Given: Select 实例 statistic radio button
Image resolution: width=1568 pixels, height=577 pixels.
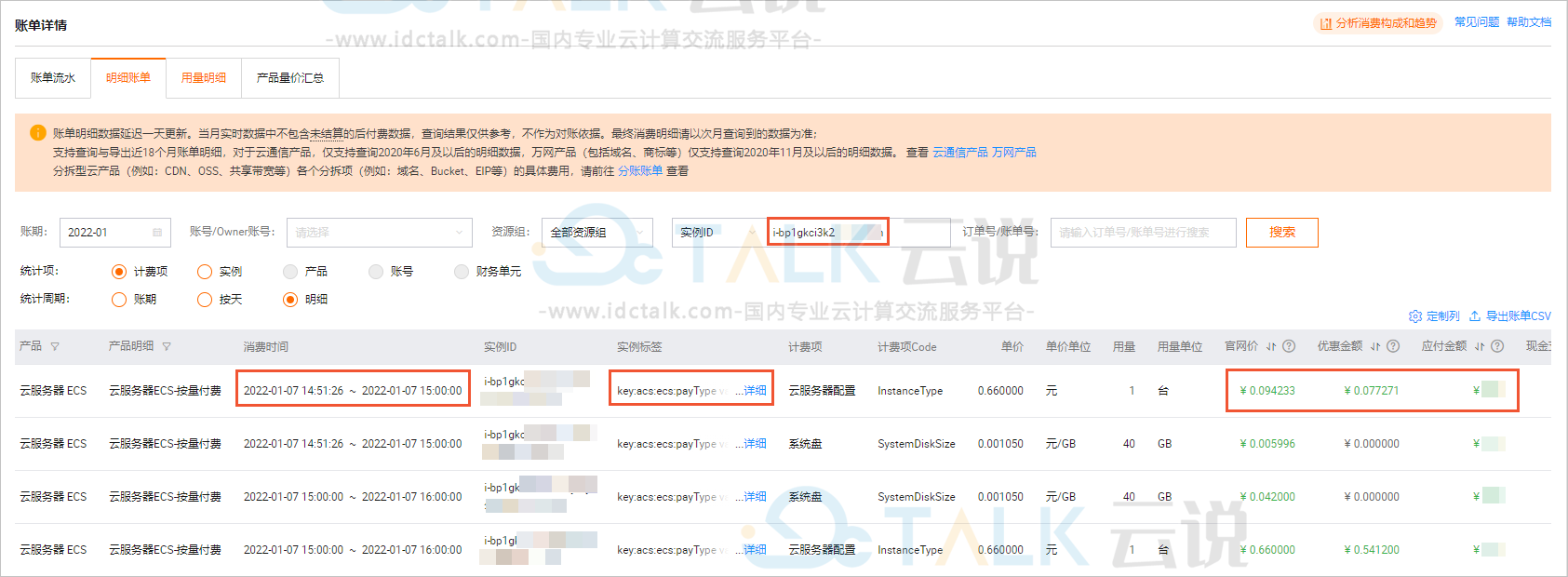Looking at the screenshot, I should click(205, 272).
